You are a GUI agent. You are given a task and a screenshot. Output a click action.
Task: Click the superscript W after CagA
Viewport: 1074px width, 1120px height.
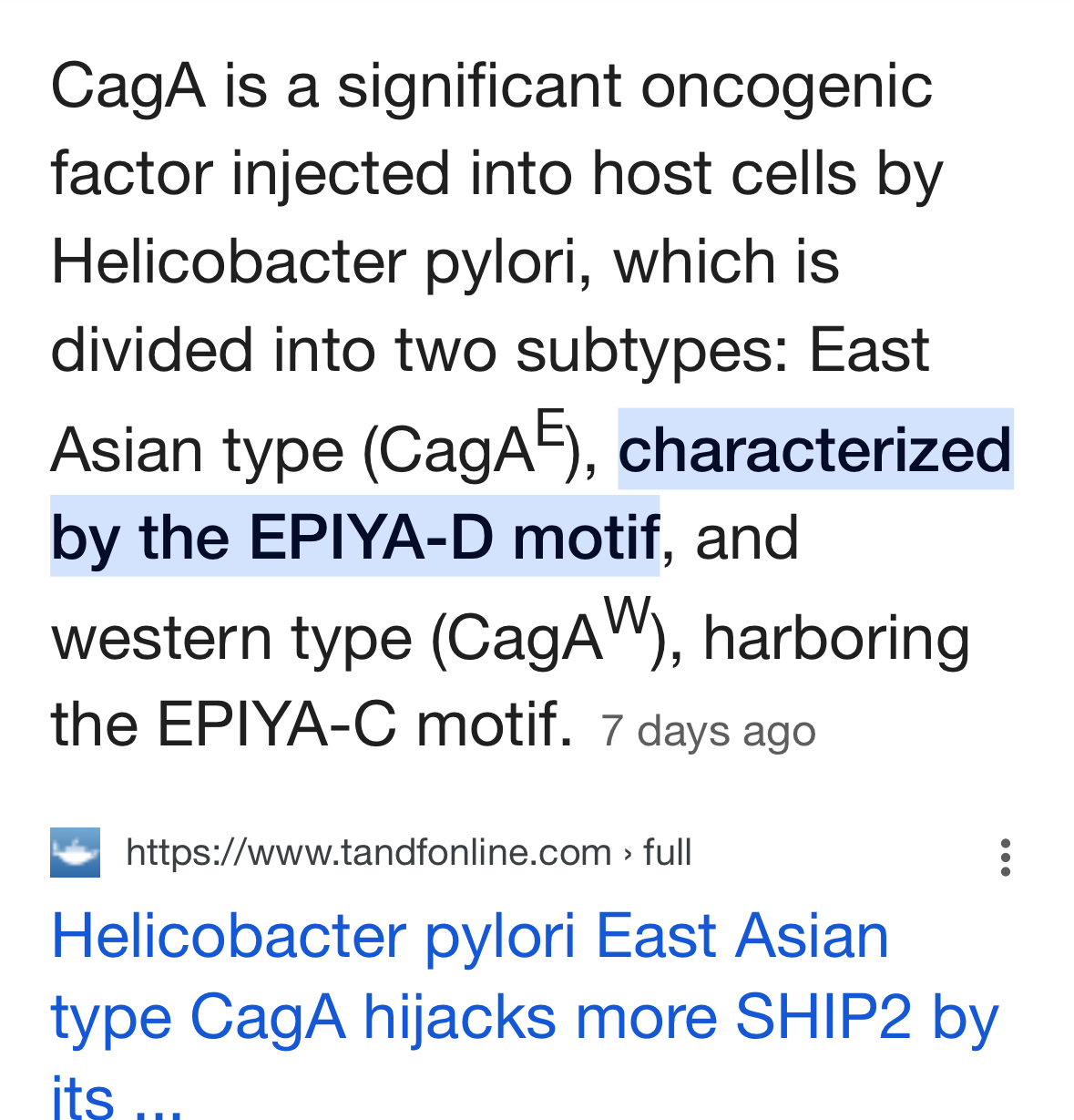[629, 614]
